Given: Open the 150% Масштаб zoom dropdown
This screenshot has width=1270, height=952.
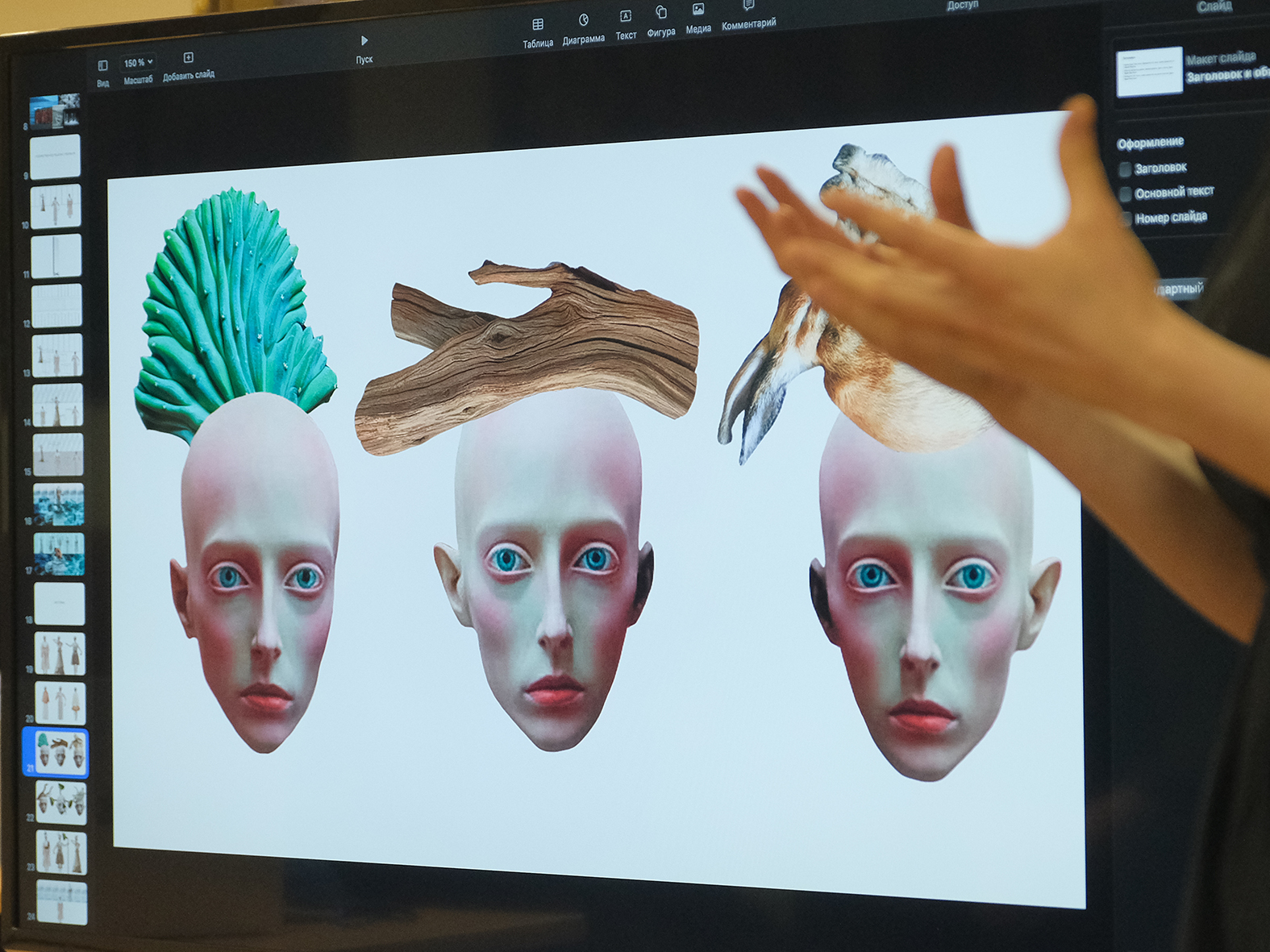Looking at the screenshot, I should 138,63.
